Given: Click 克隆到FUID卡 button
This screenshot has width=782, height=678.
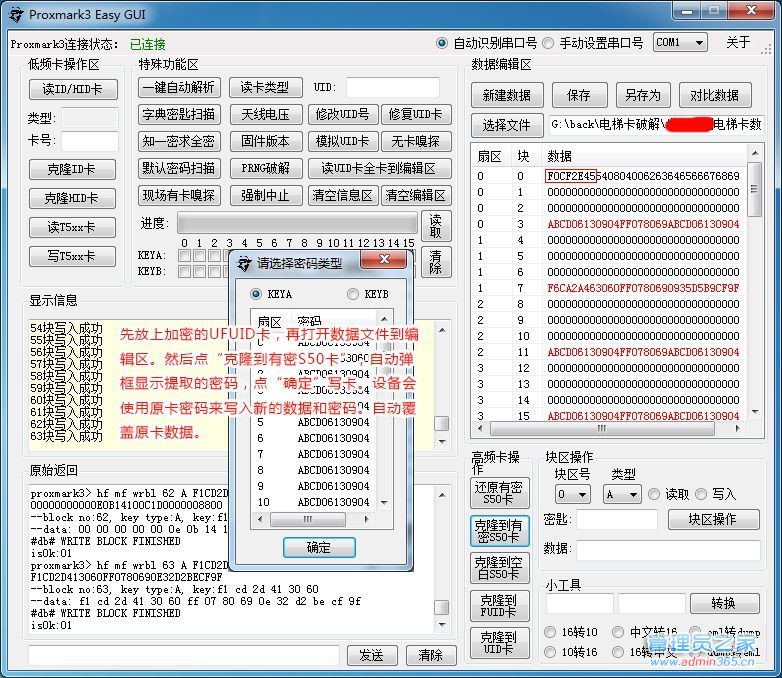Looking at the screenshot, I should (499, 606).
